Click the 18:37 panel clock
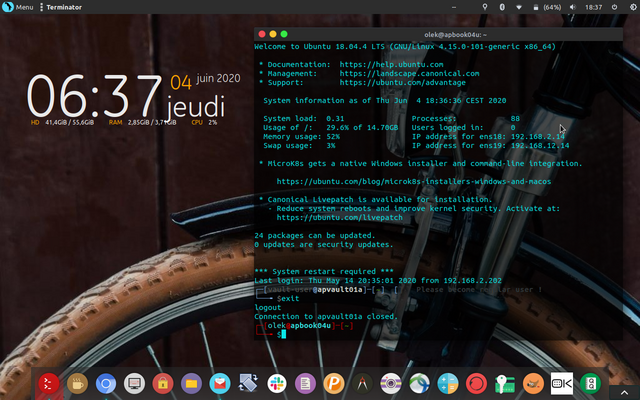Viewport: 640px width, 400px height. tap(593, 7)
